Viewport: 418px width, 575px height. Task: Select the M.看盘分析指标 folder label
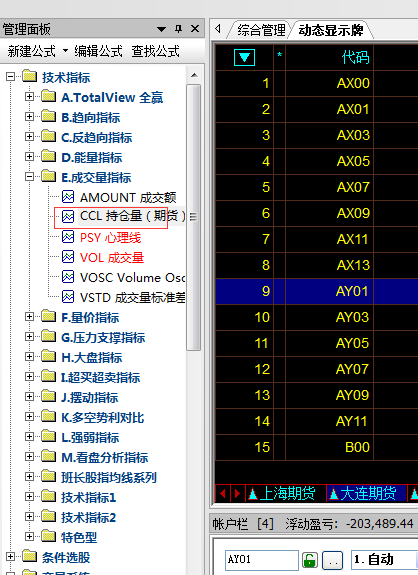(104, 457)
